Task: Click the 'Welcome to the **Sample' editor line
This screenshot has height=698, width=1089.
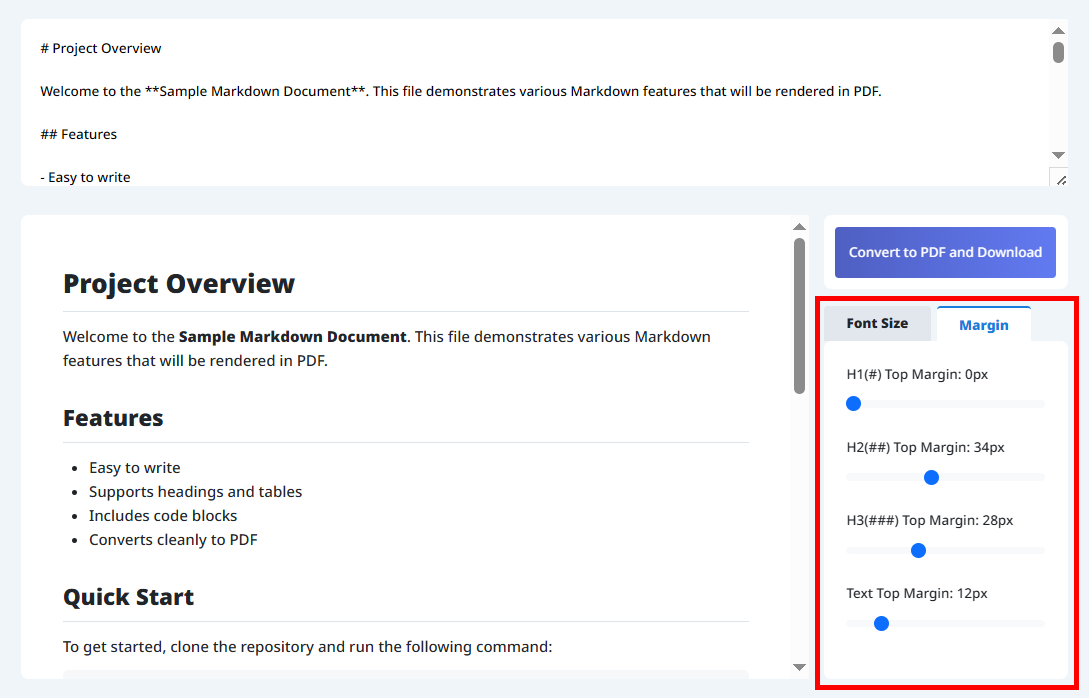Action: pos(460,92)
